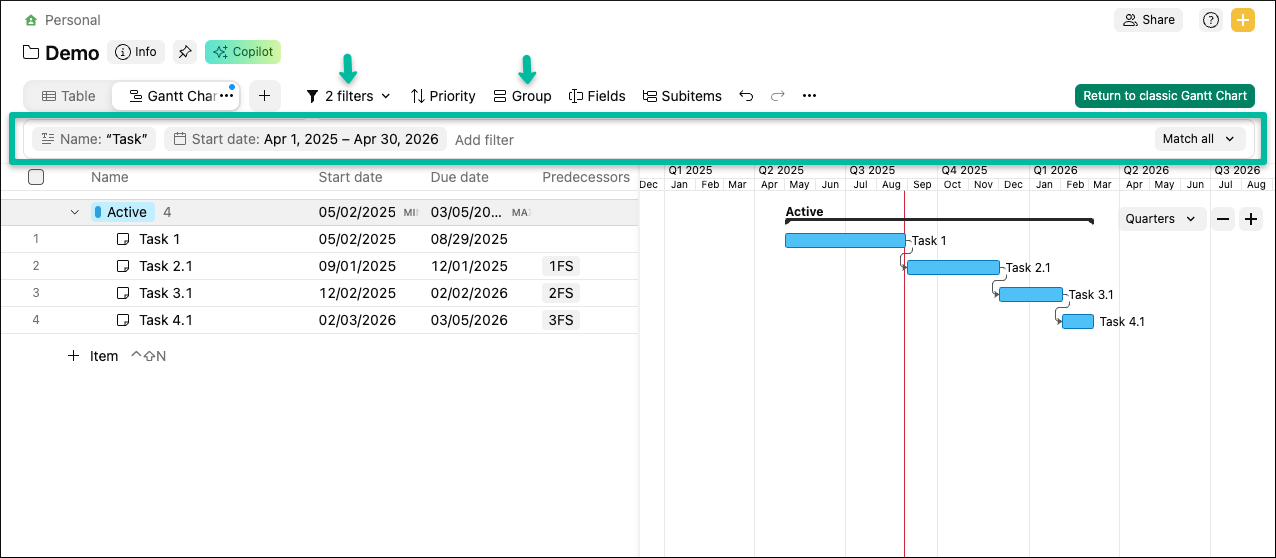The height and width of the screenshot is (558, 1276).
Task: Click the yellow plus create button
Action: pyautogui.click(x=1242, y=20)
